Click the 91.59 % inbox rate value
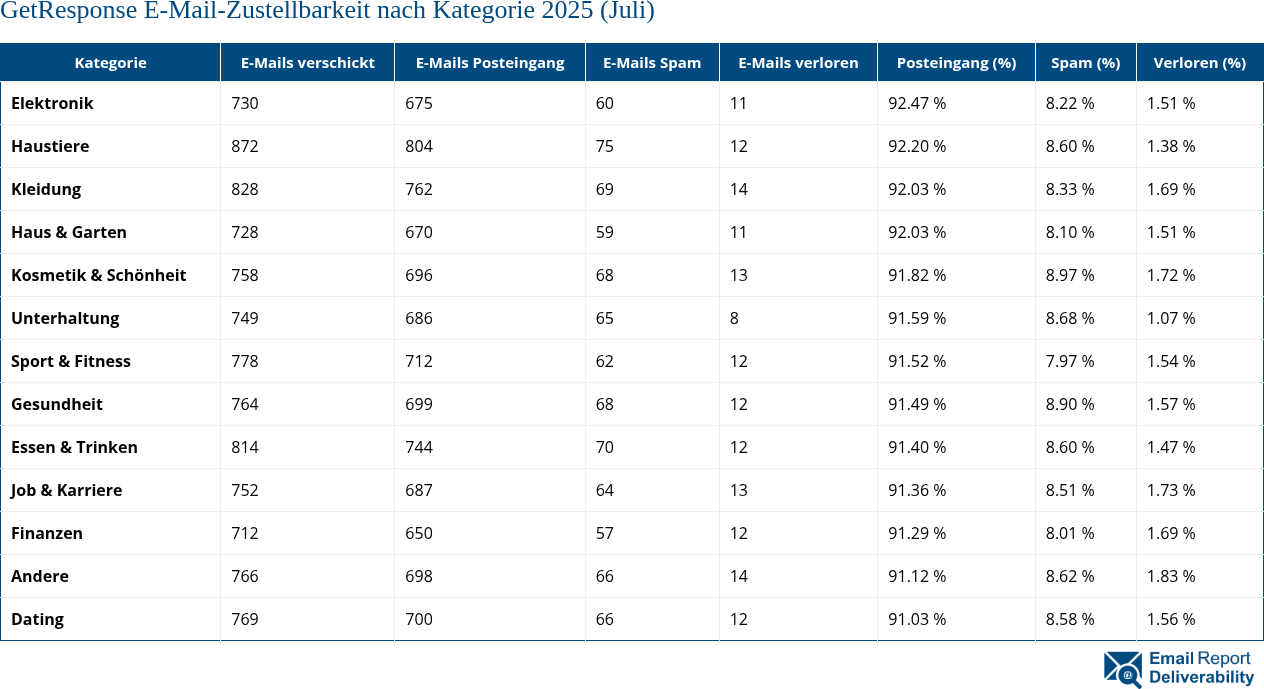Image resolution: width=1264 pixels, height=689 pixels. tap(917, 318)
